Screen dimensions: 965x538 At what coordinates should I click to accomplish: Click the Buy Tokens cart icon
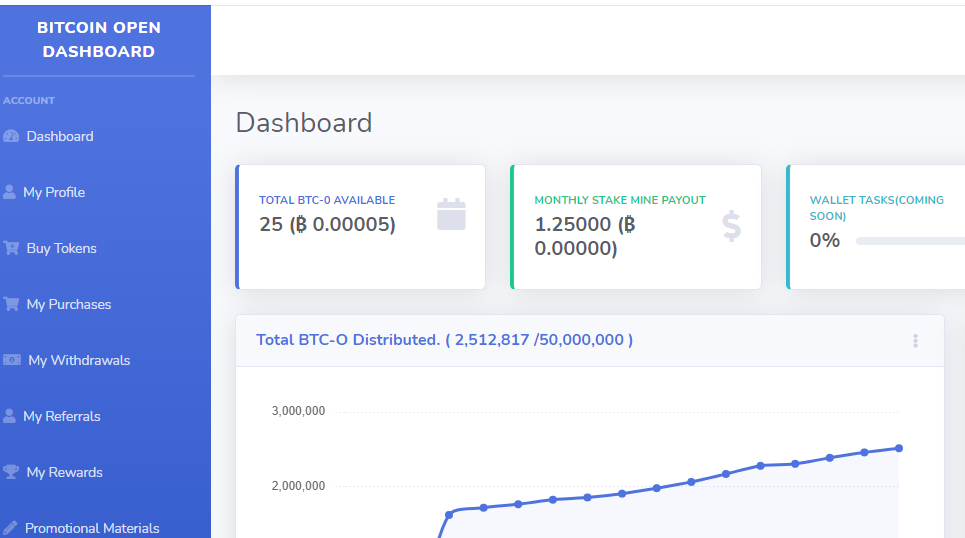pos(10,248)
